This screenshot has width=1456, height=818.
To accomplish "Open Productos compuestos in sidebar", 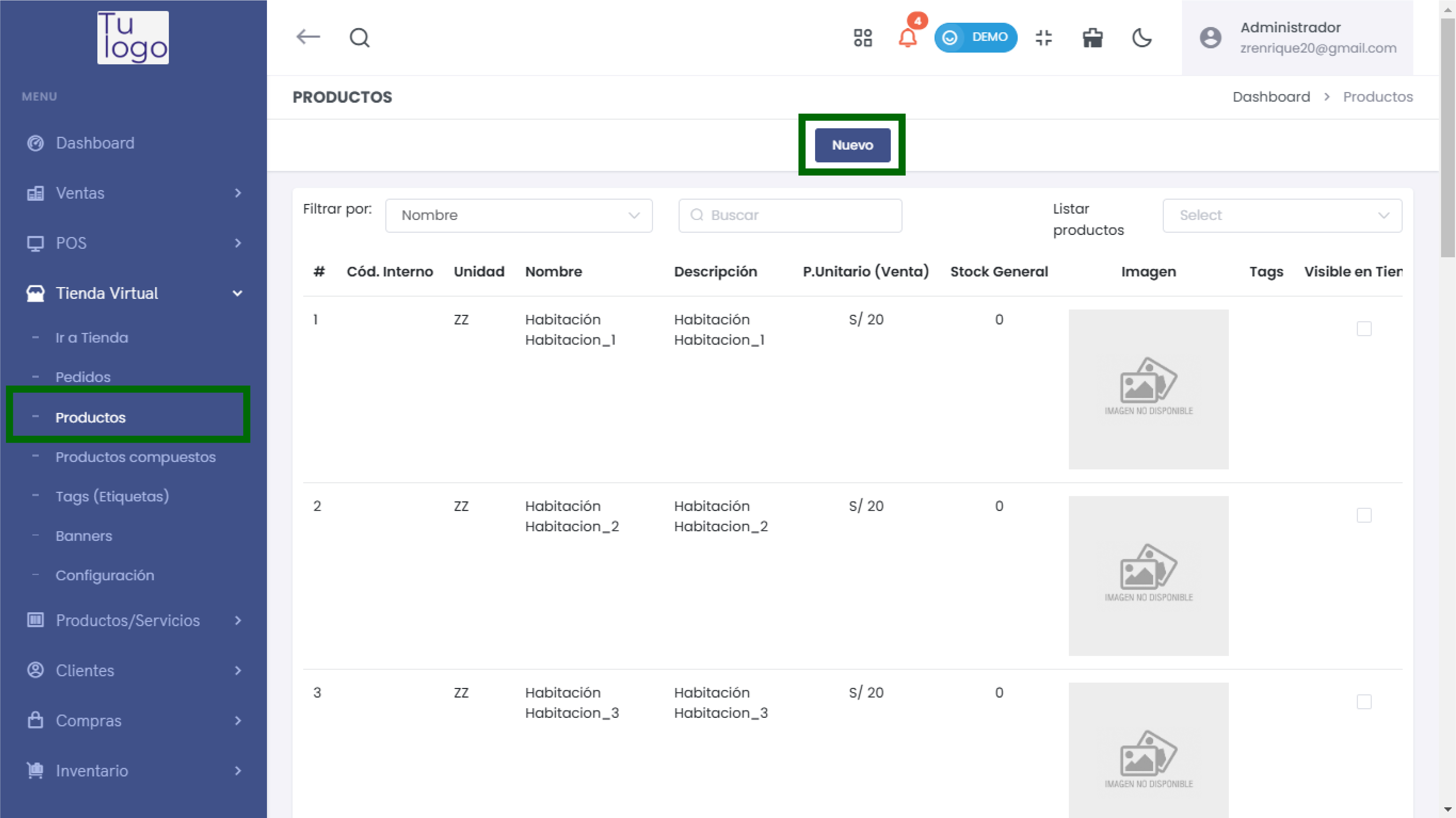I will (135, 457).
